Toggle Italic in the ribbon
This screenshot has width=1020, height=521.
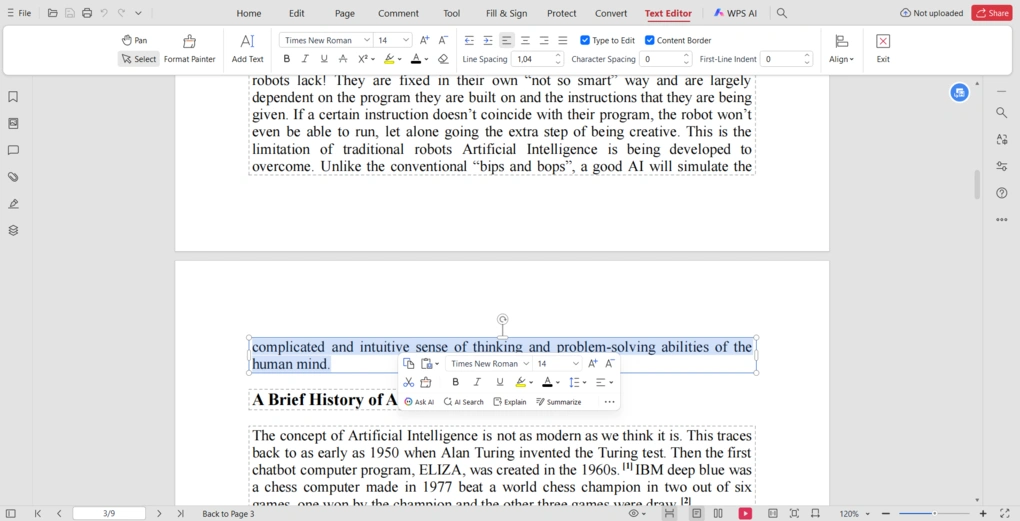[305, 59]
